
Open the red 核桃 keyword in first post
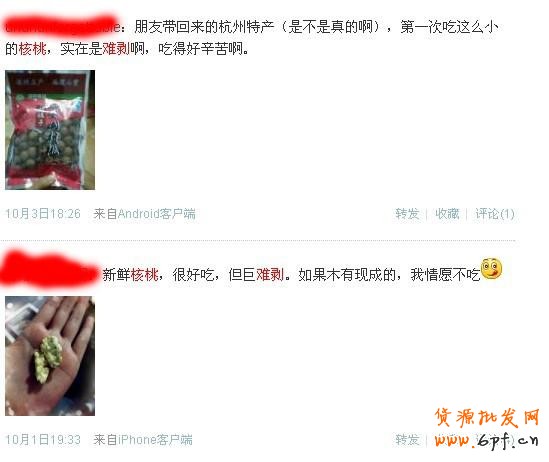pos(32,49)
